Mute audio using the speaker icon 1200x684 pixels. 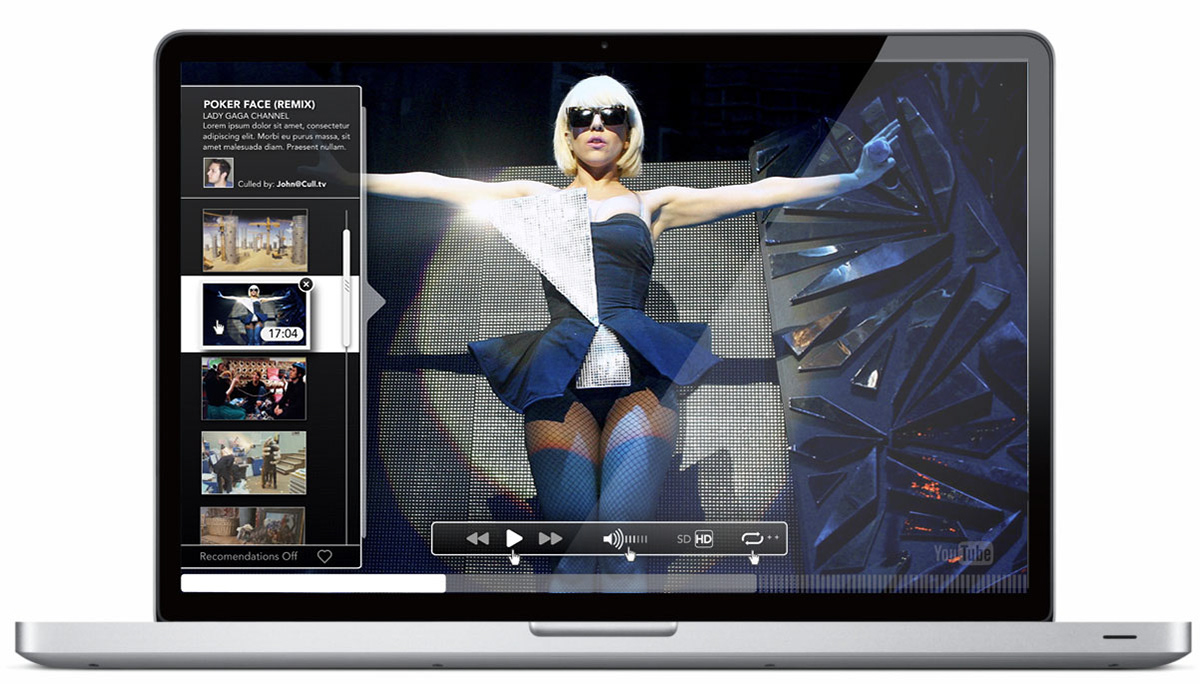tap(612, 538)
